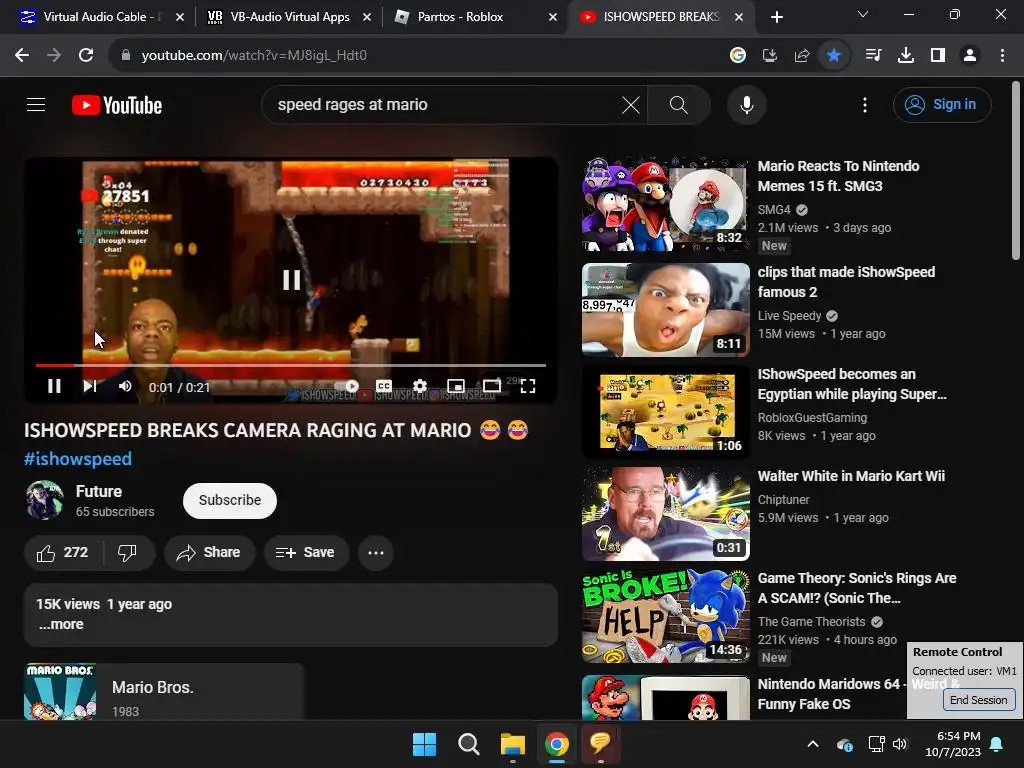Image resolution: width=1024 pixels, height=768 pixels.
Task: Enable miniplayer mode
Action: [x=456, y=387]
